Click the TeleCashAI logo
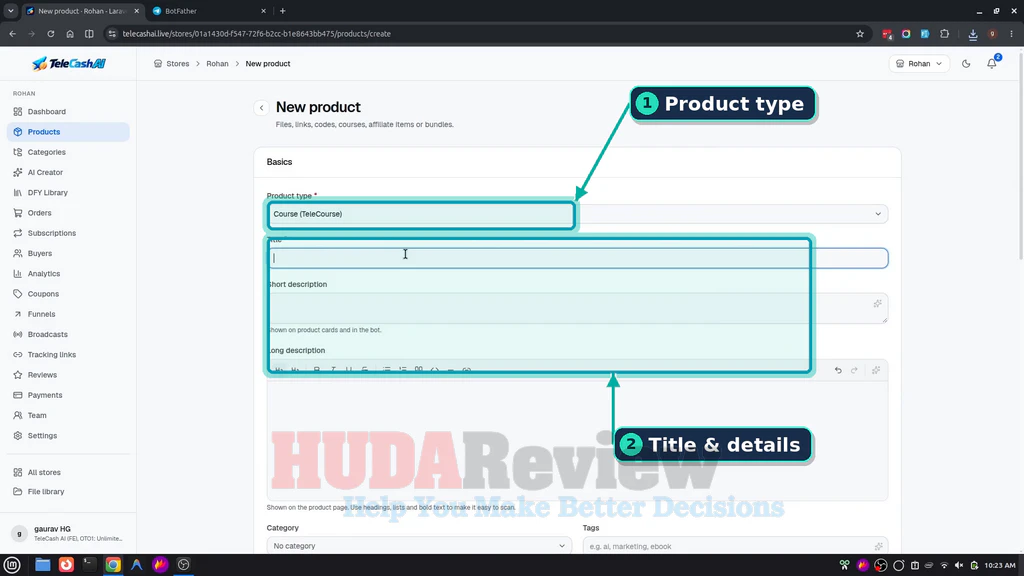 point(69,63)
